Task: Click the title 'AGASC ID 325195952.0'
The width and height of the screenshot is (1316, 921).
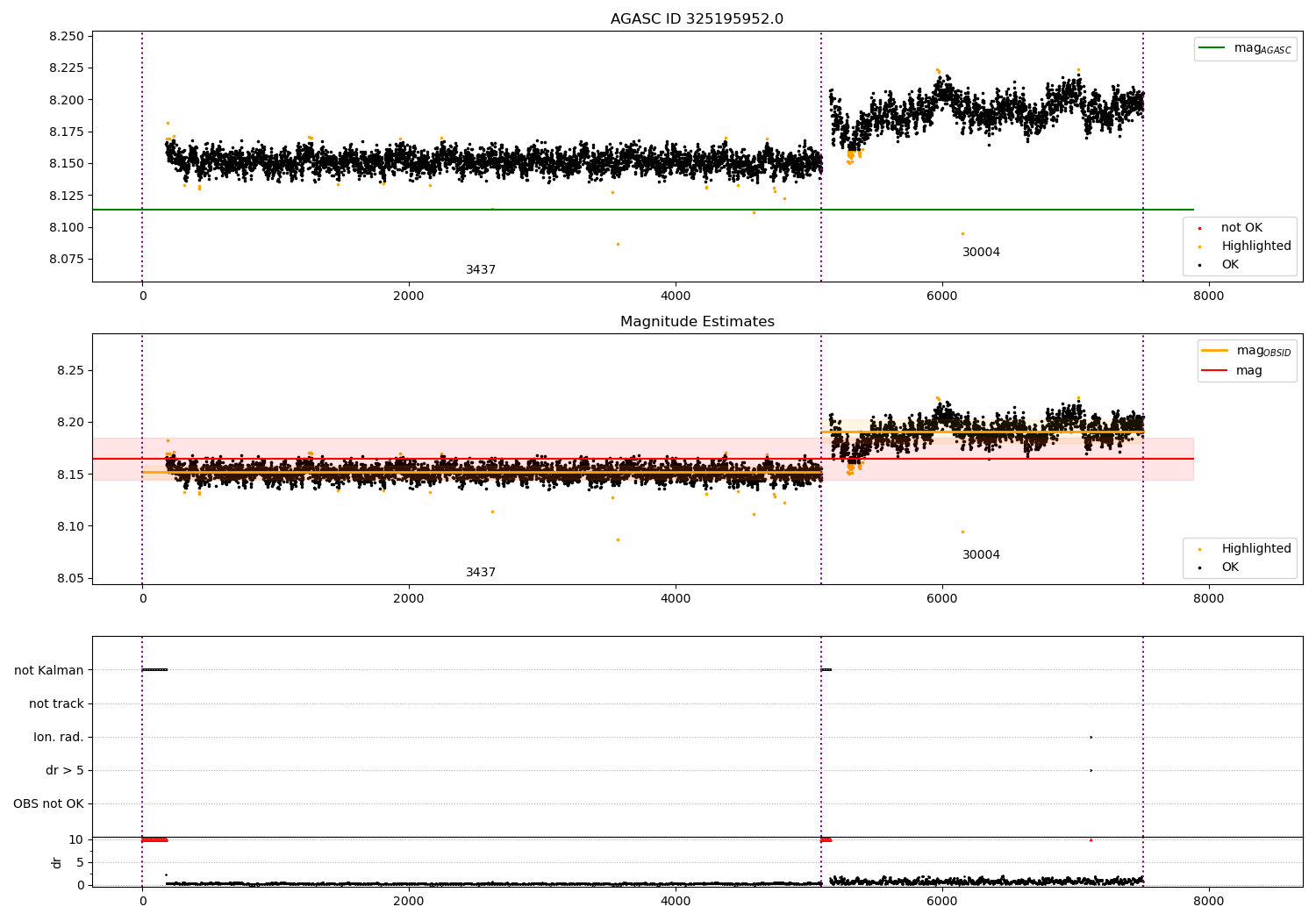Action: tap(697, 19)
